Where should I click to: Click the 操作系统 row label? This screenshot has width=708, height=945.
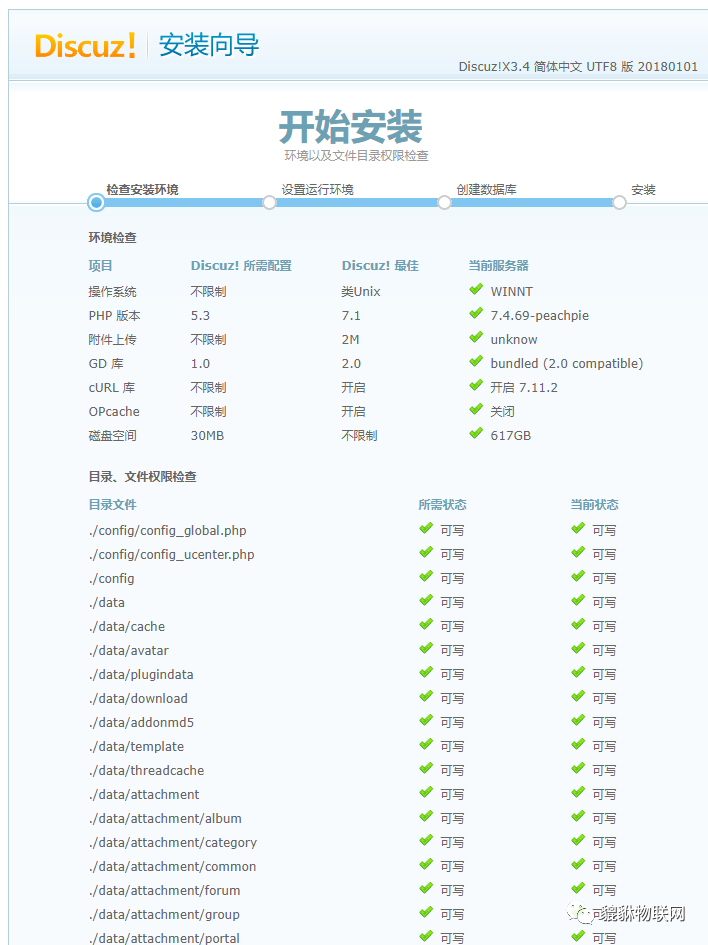pyautogui.click(x=113, y=292)
